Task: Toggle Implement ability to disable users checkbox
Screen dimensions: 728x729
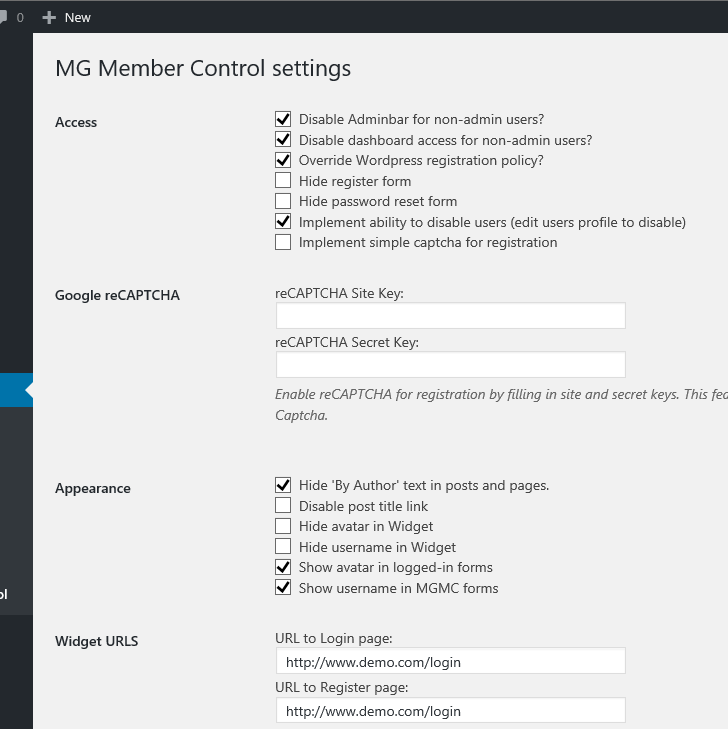Action: pos(283,222)
